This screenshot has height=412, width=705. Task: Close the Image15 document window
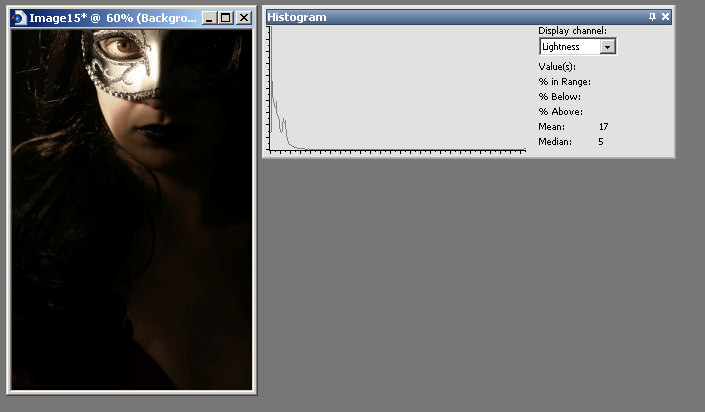pos(243,18)
